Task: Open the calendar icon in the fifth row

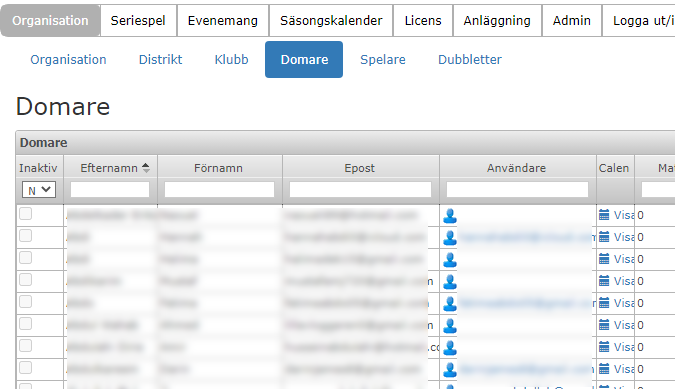Action: (604, 303)
